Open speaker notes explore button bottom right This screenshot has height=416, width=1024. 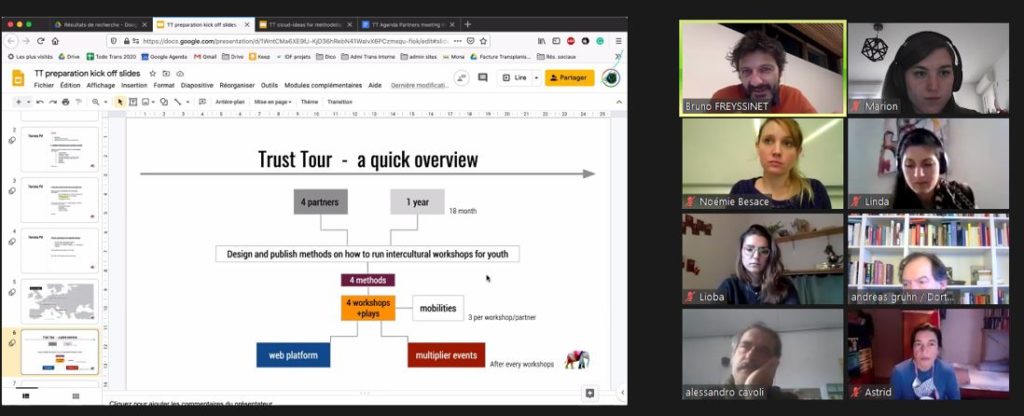point(590,393)
